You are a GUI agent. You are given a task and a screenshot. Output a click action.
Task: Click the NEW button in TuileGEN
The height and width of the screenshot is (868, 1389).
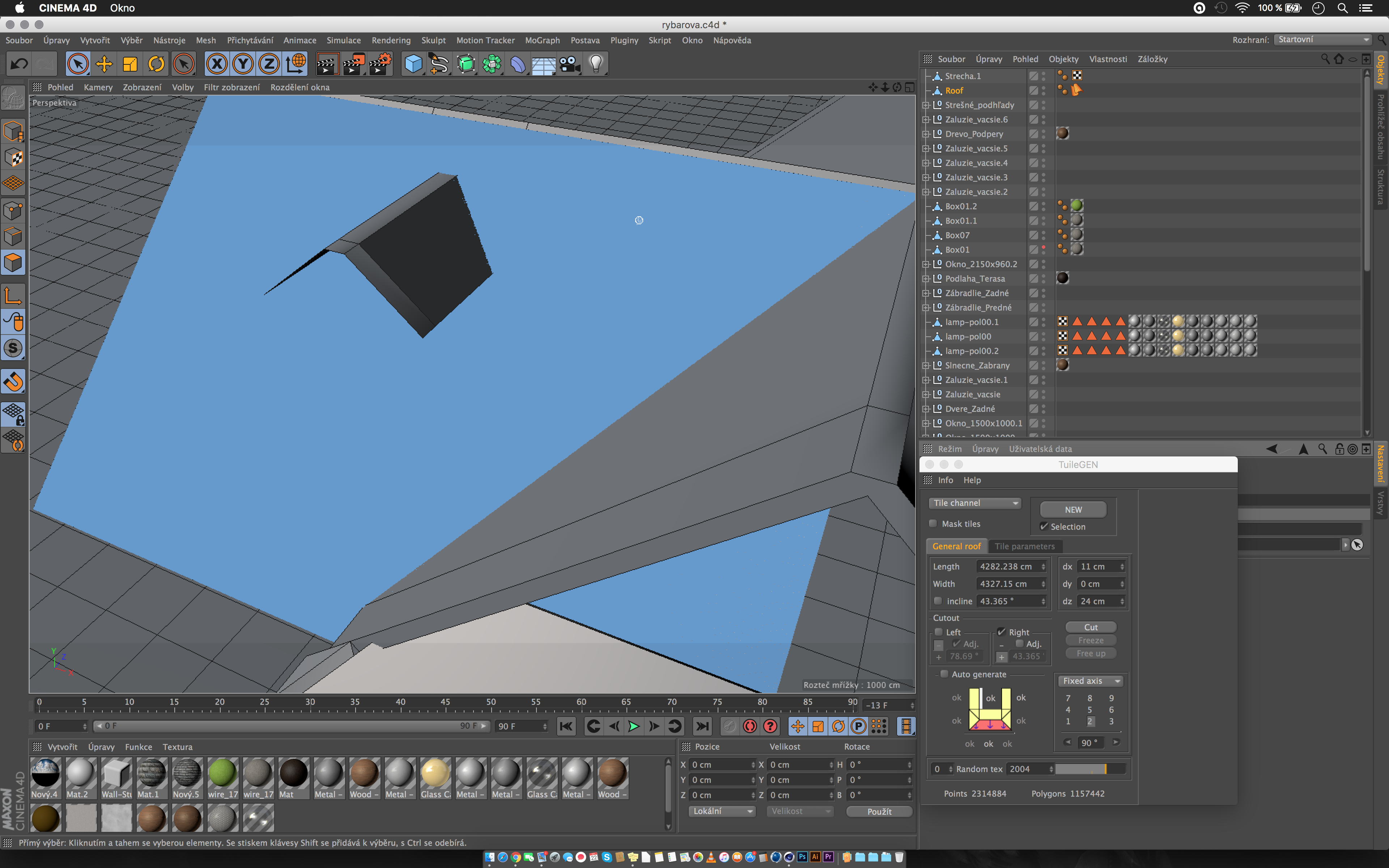tap(1073, 510)
